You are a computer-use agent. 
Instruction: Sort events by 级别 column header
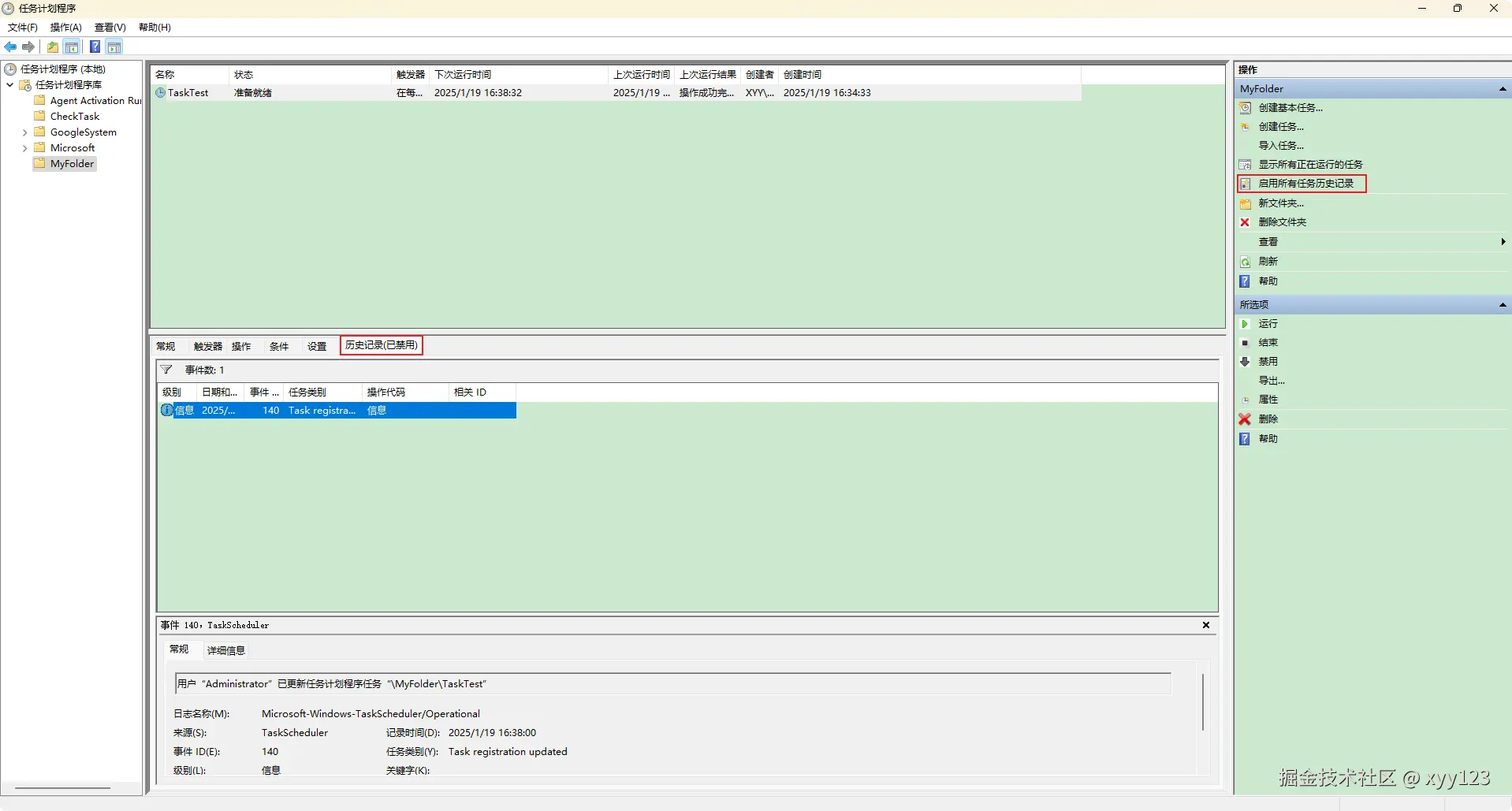(x=177, y=392)
